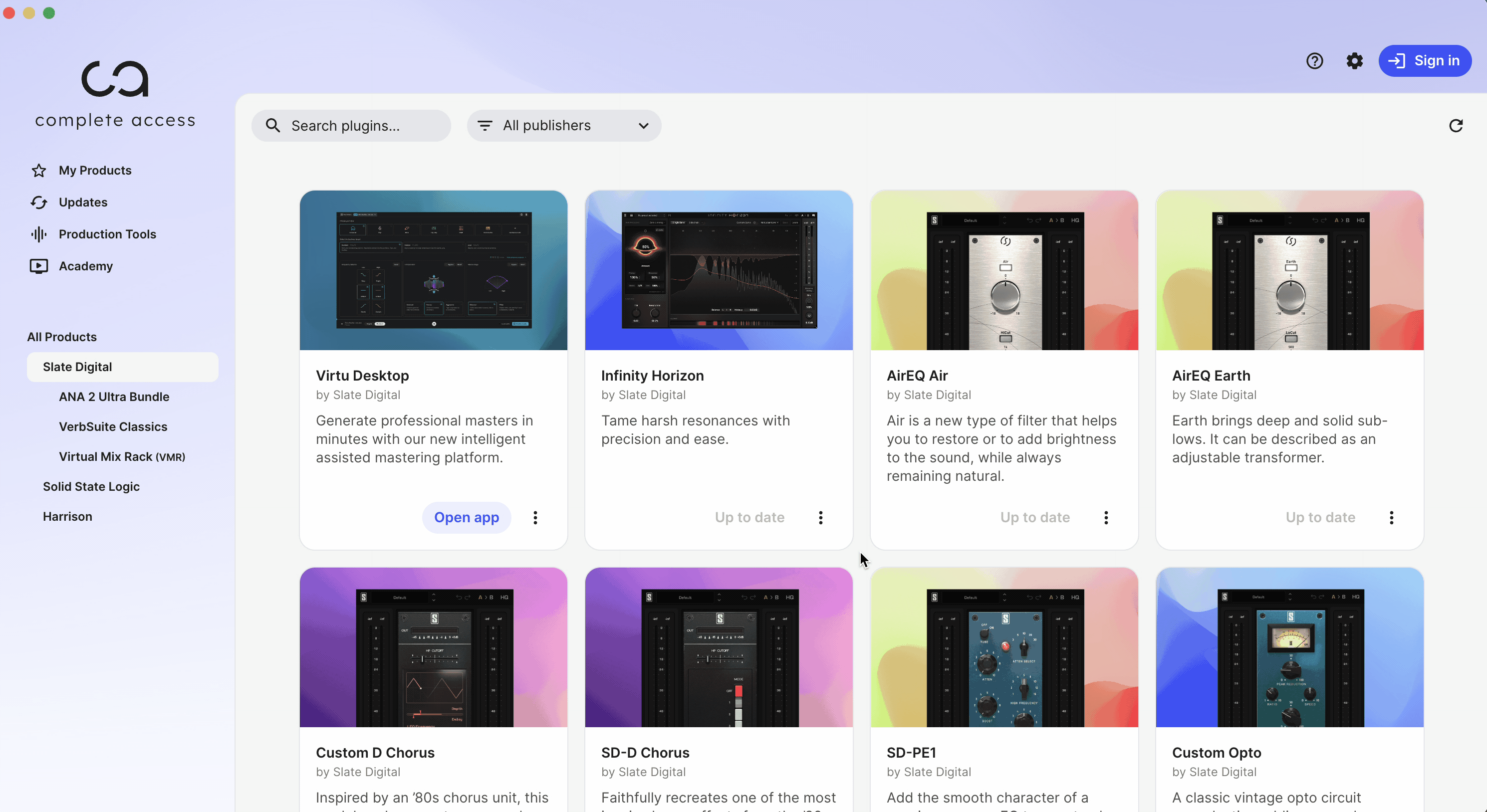Select All Products in sidebar
The width and height of the screenshot is (1487, 812).
(x=62, y=337)
